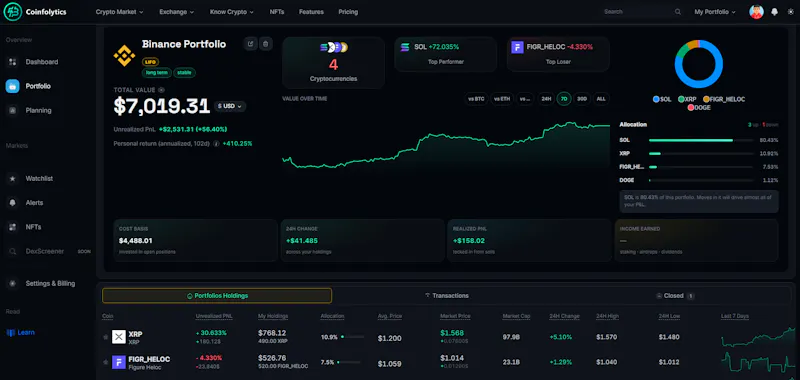Open the Dashboard sidebar icon
The image size is (800, 380).
[x=12, y=62]
